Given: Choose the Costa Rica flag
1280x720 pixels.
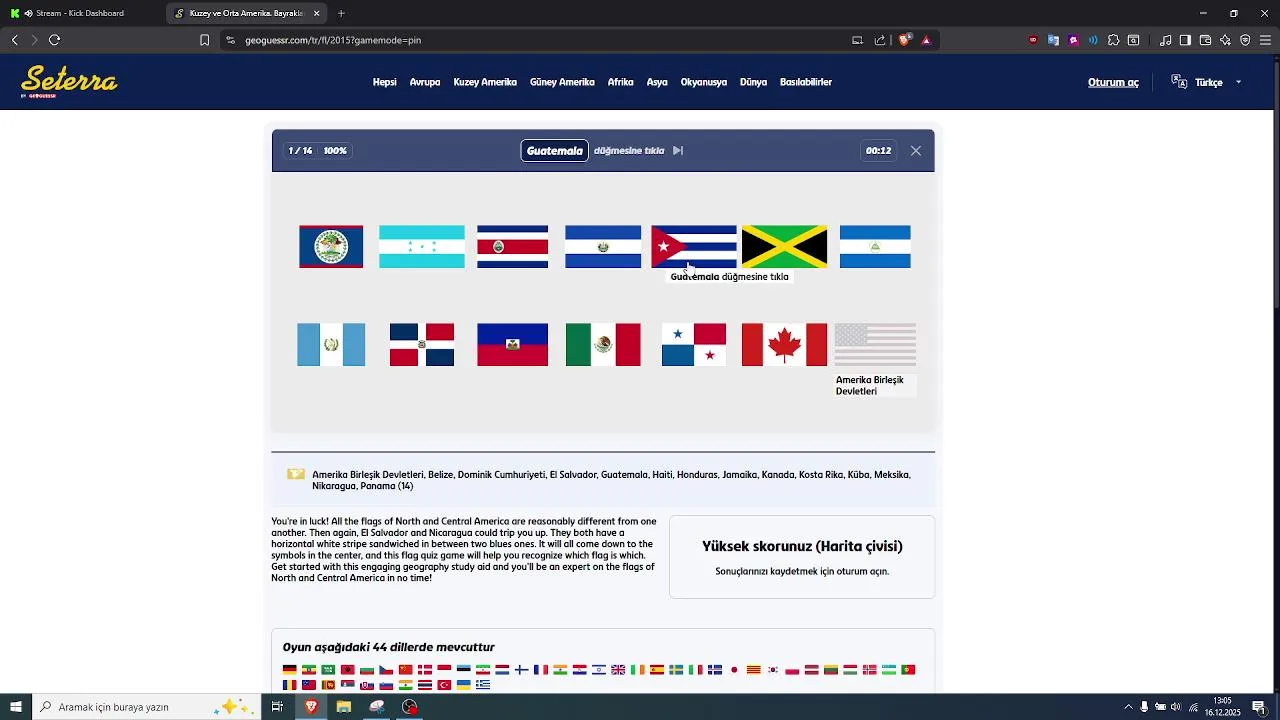Looking at the screenshot, I should (513, 247).
